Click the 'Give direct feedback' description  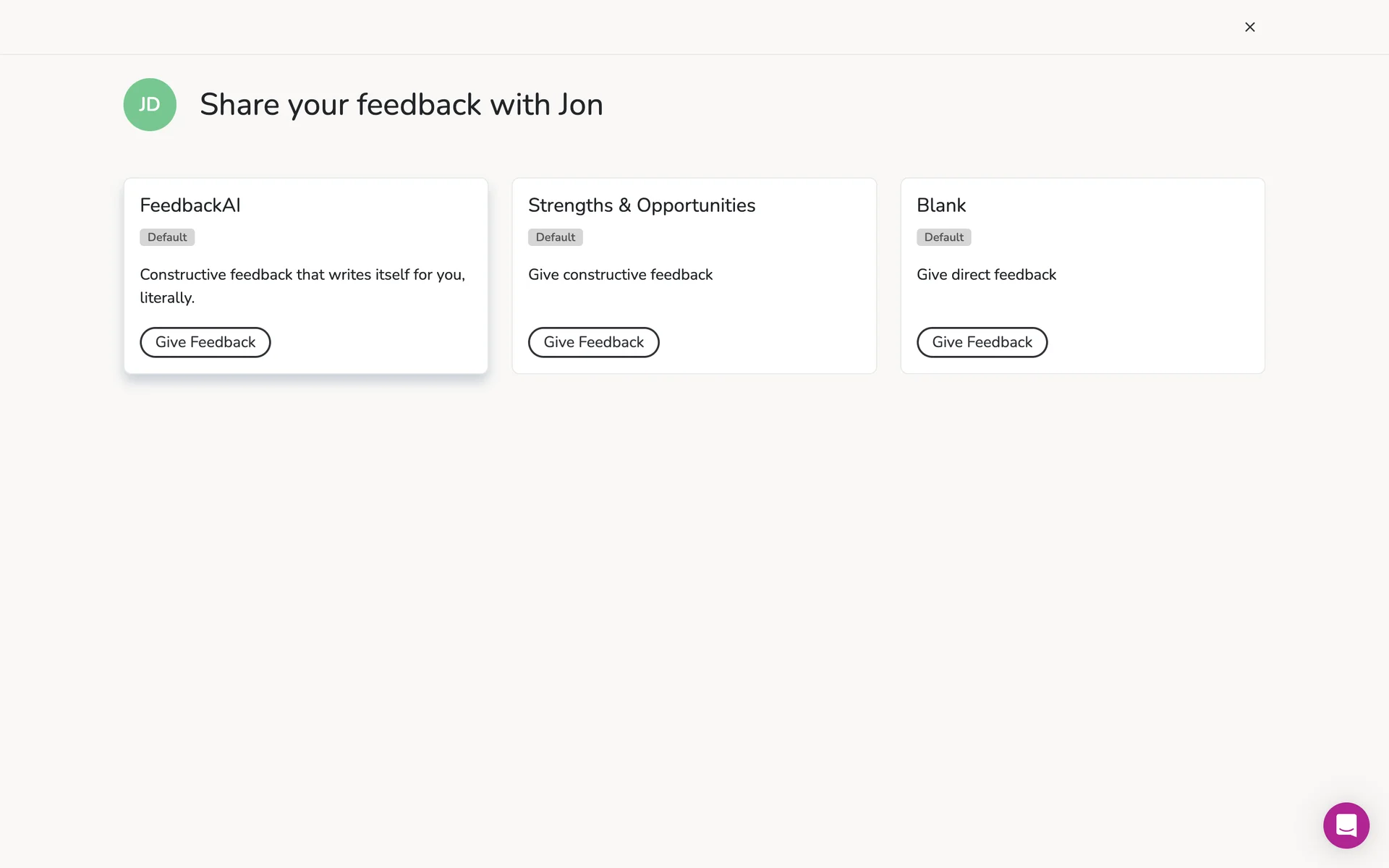[986, 275]
